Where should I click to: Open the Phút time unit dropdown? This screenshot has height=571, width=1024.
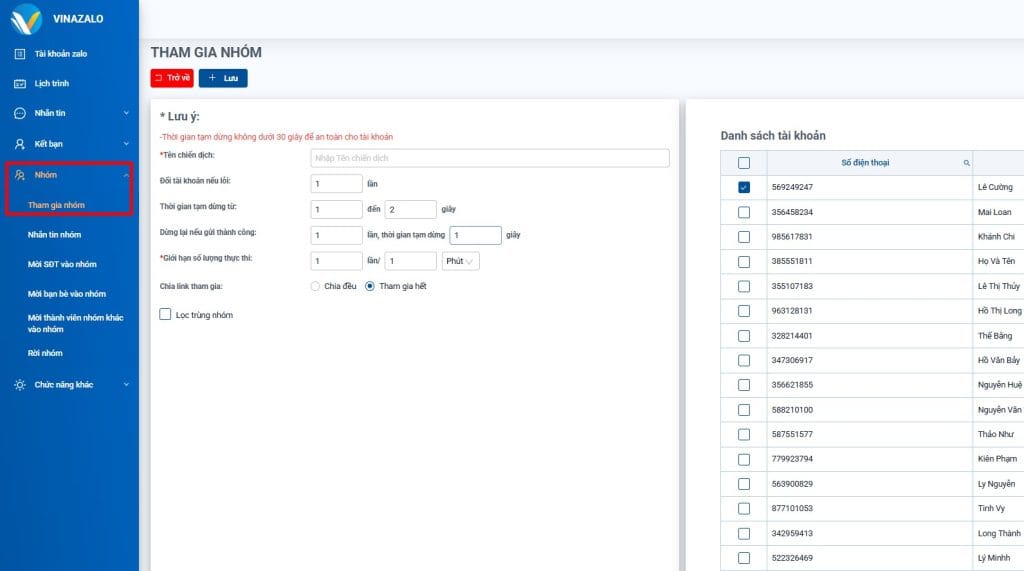tap(460, 261)
